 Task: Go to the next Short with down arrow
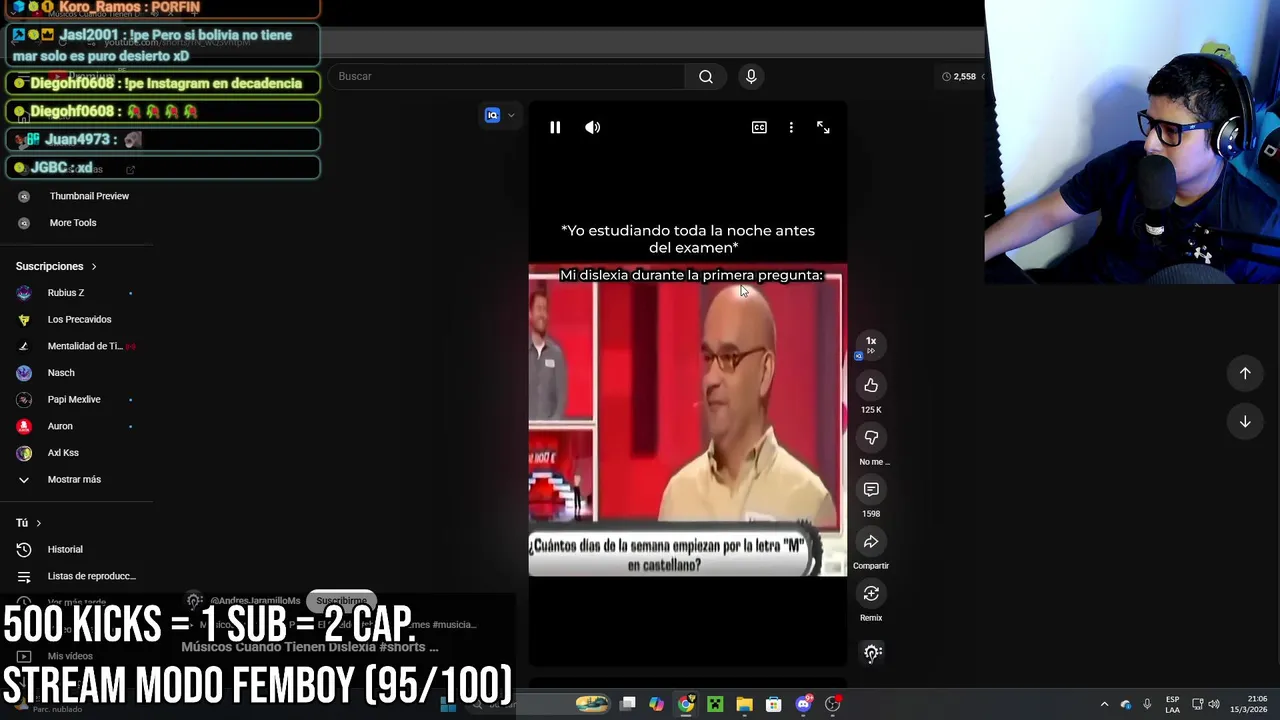pyautogui.click(x=1245, y=422)
